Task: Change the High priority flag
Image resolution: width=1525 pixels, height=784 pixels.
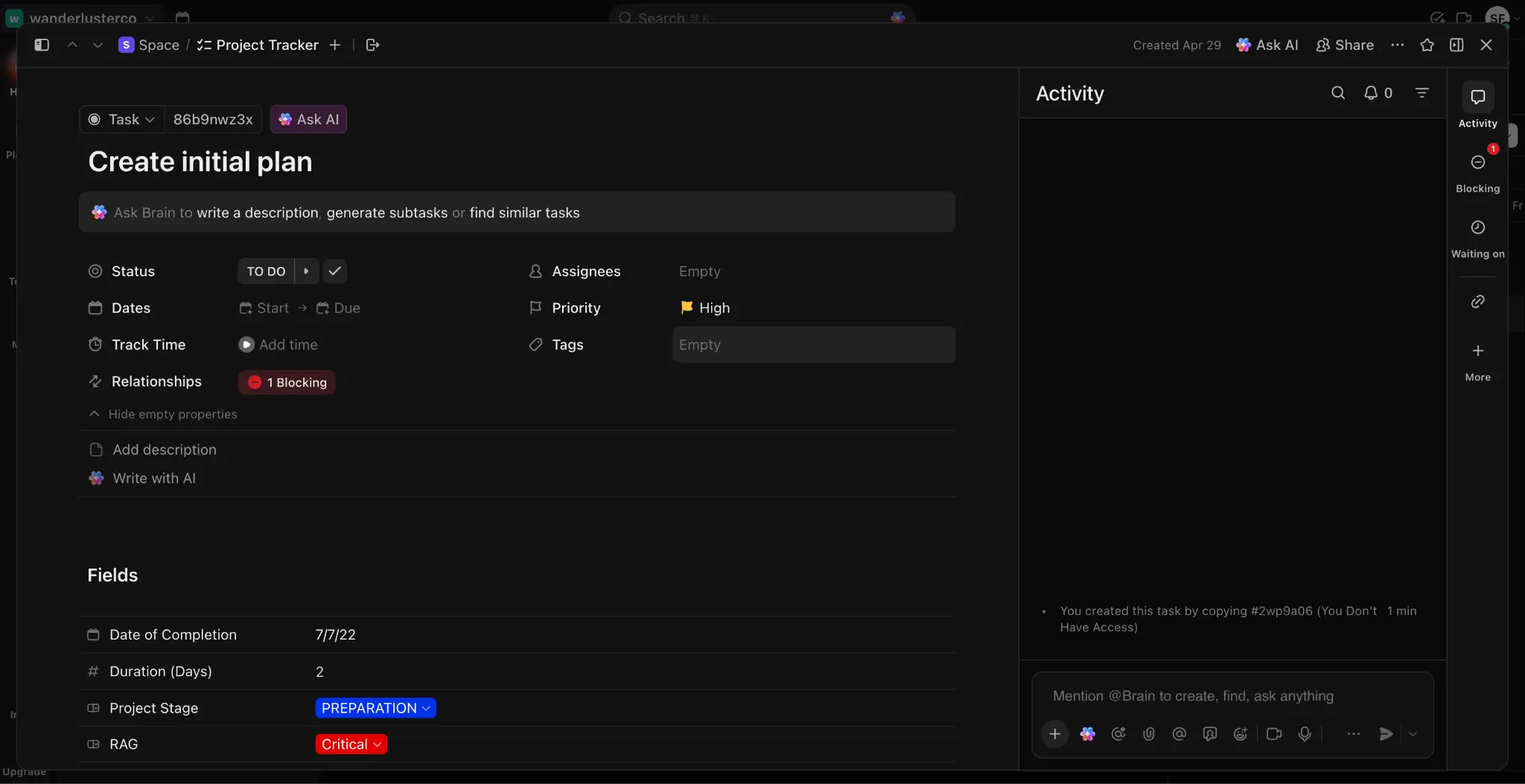Action: (705, 307)
